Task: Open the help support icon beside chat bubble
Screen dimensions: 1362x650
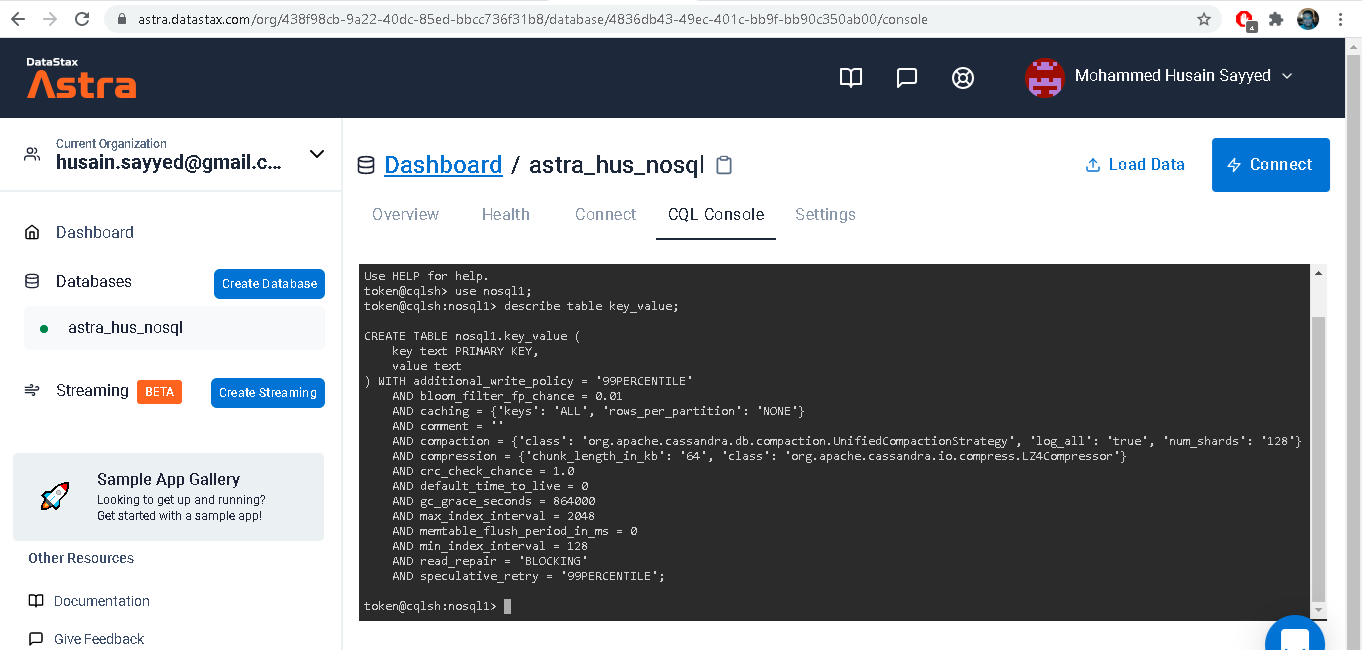Action: [962, 77]
